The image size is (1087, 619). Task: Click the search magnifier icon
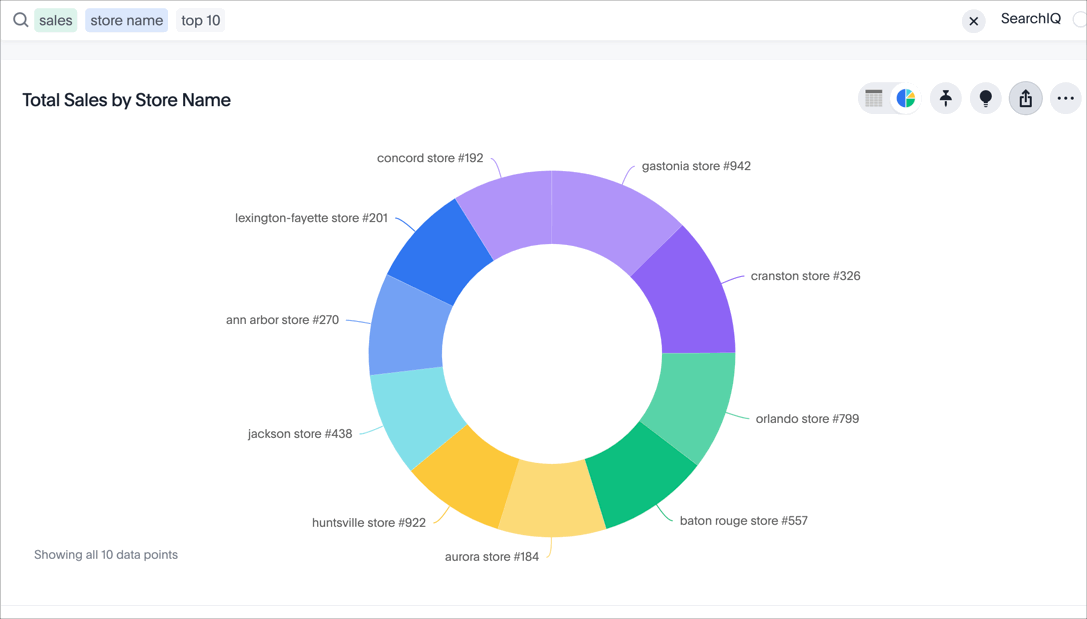pos(20,20)
